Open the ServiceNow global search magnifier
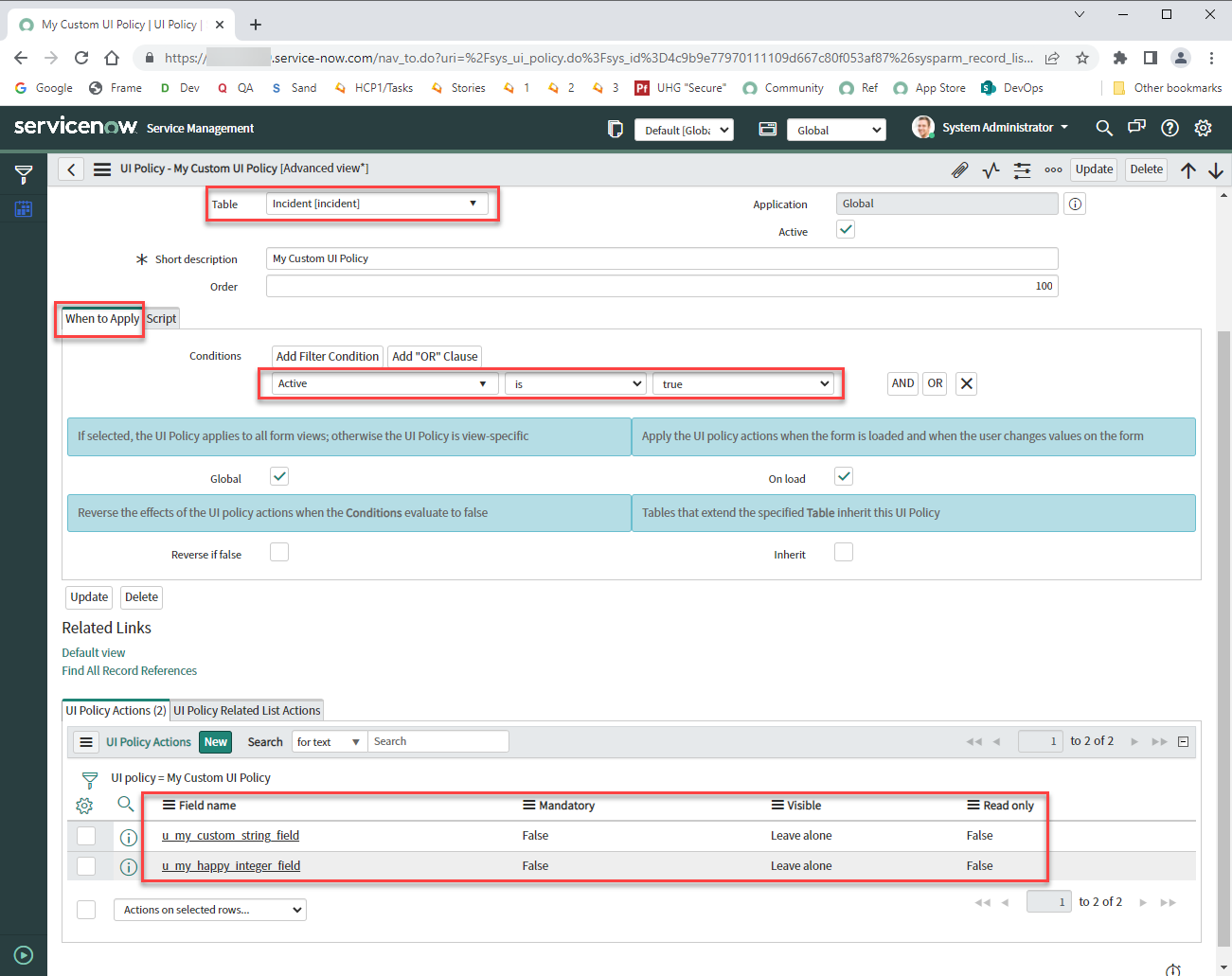1232x976 pixels. pyautogui.click(x=1103, y=128)
